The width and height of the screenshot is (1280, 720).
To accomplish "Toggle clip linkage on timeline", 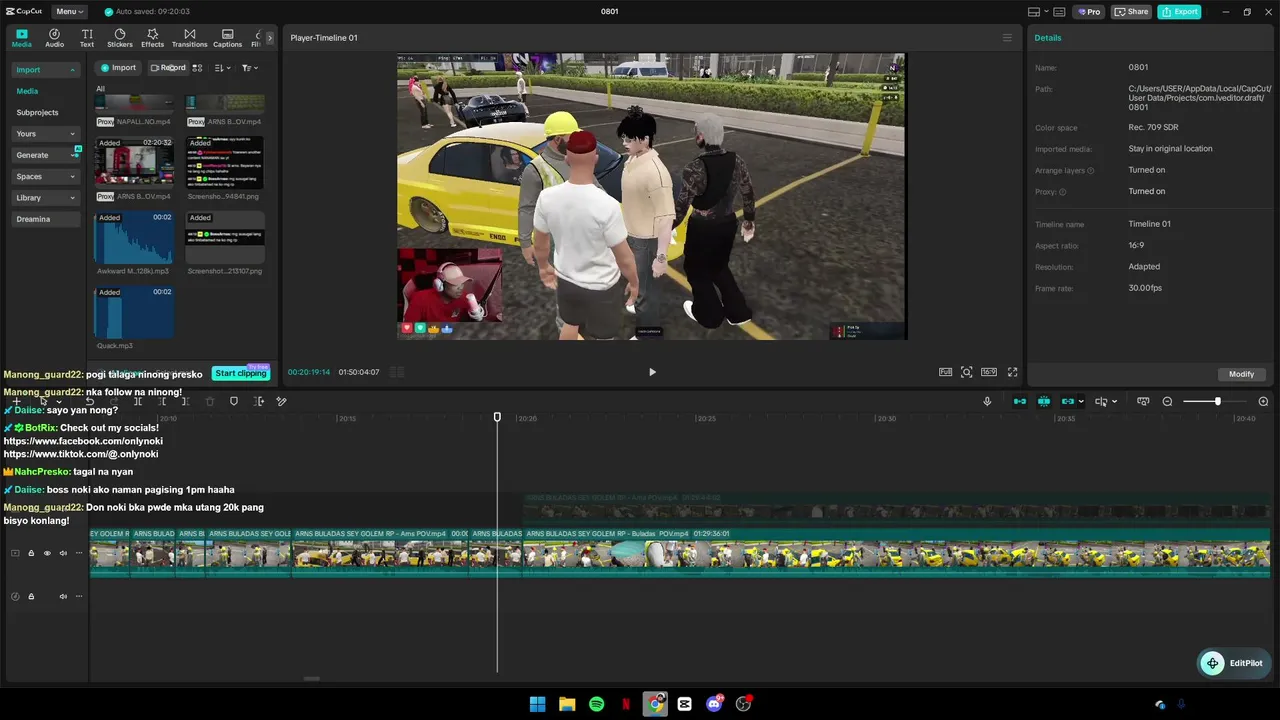I will click(x=1067, y=402).
